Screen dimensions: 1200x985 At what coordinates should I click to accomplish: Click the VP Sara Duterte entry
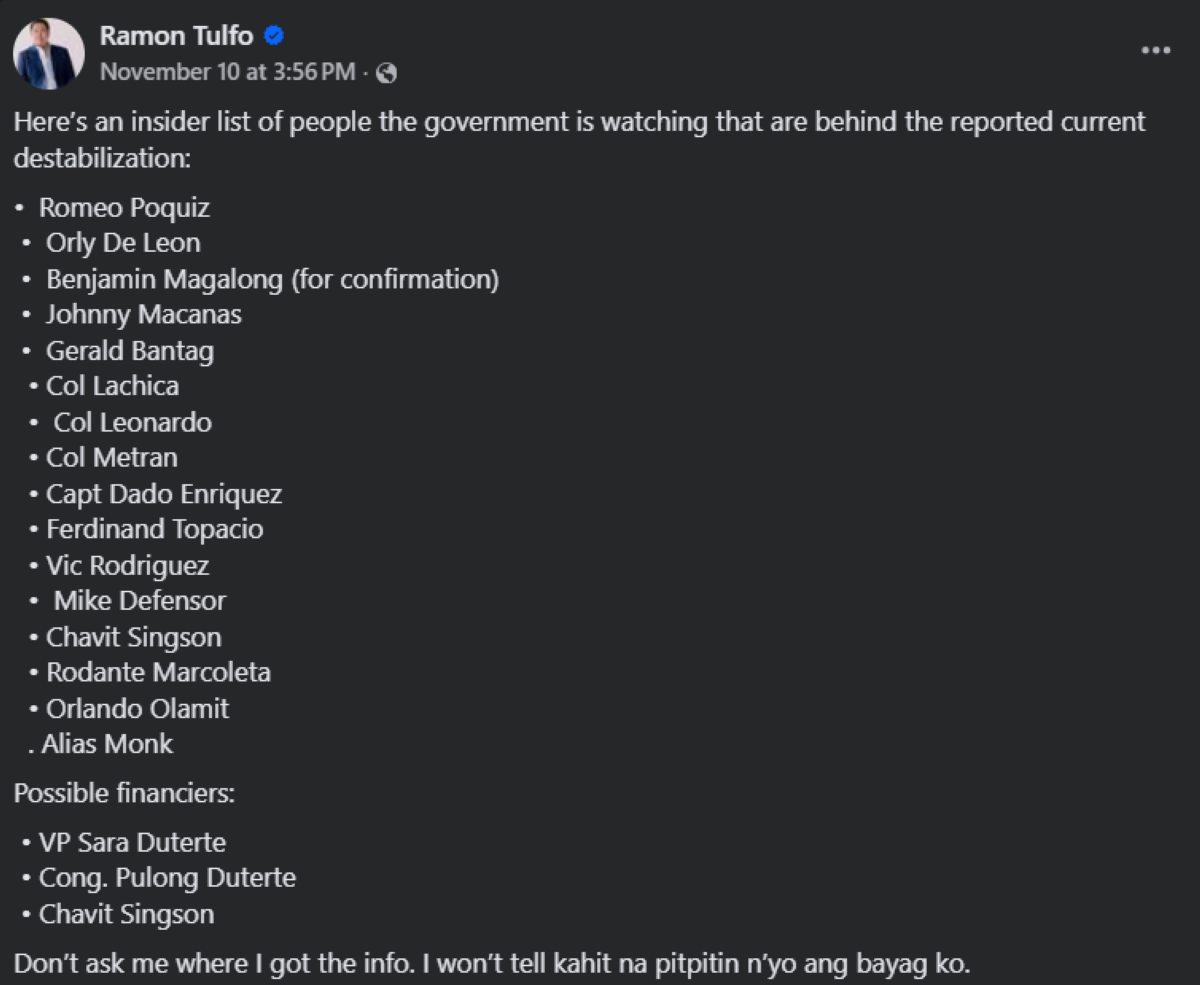[132, 842]
